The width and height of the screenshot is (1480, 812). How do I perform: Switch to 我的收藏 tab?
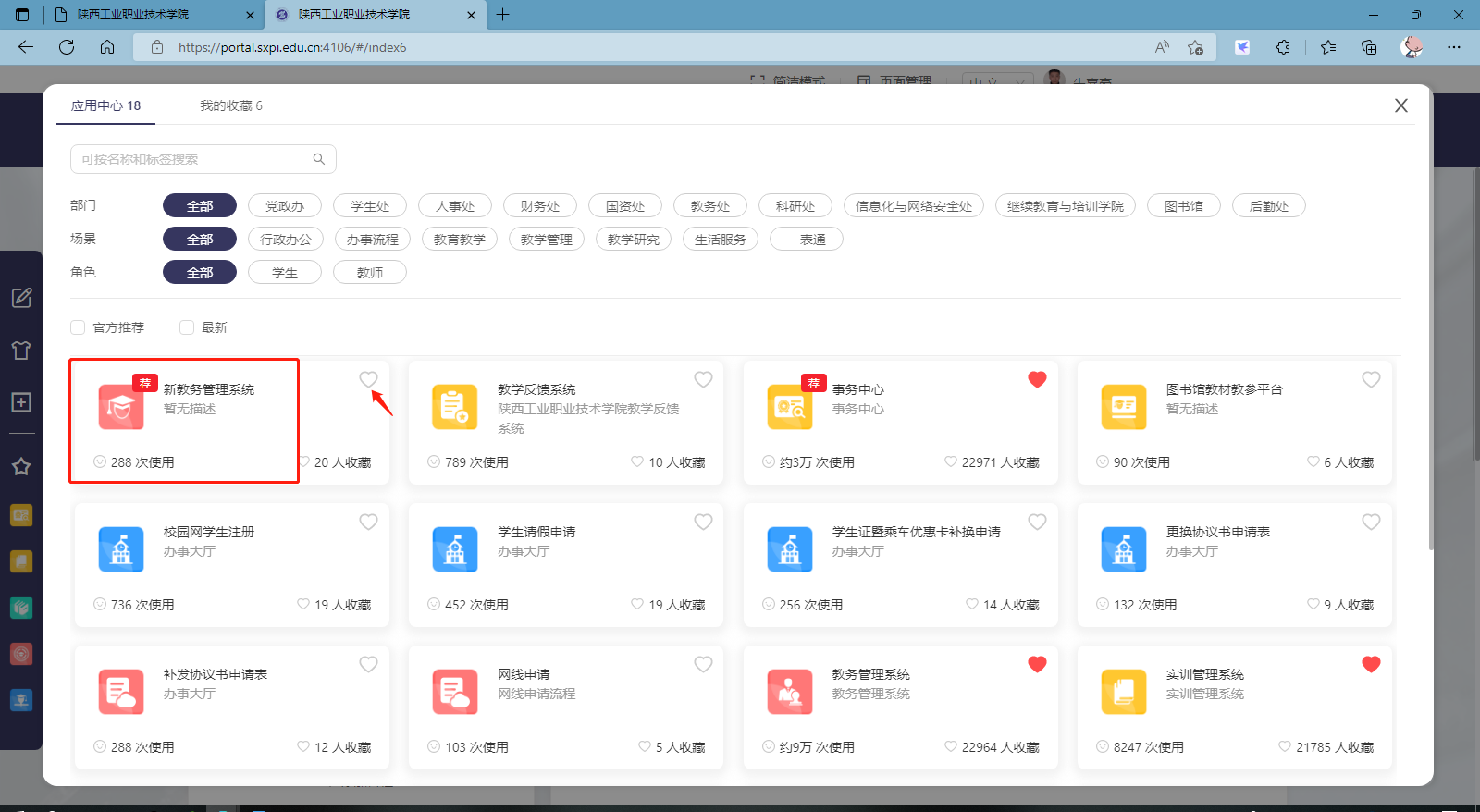(x=230, y=105)
